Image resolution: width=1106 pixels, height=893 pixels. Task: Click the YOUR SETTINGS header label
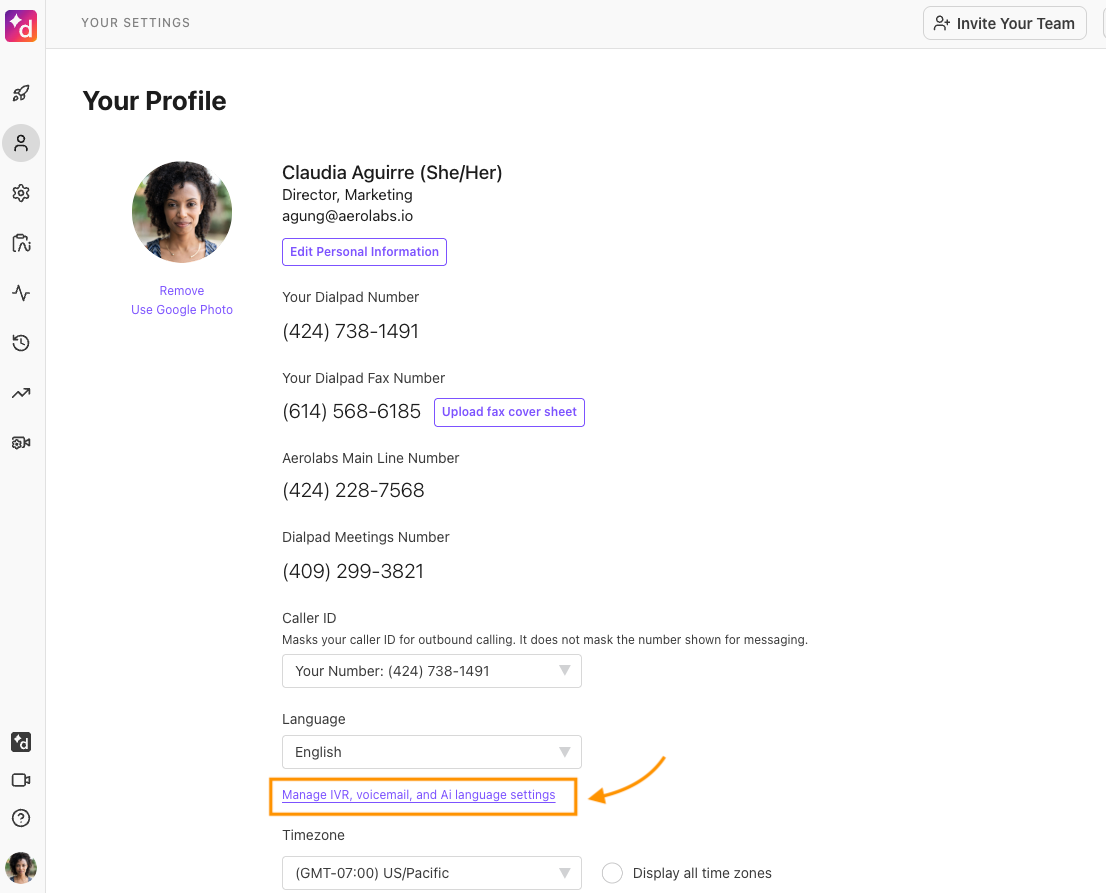(135, 23)
